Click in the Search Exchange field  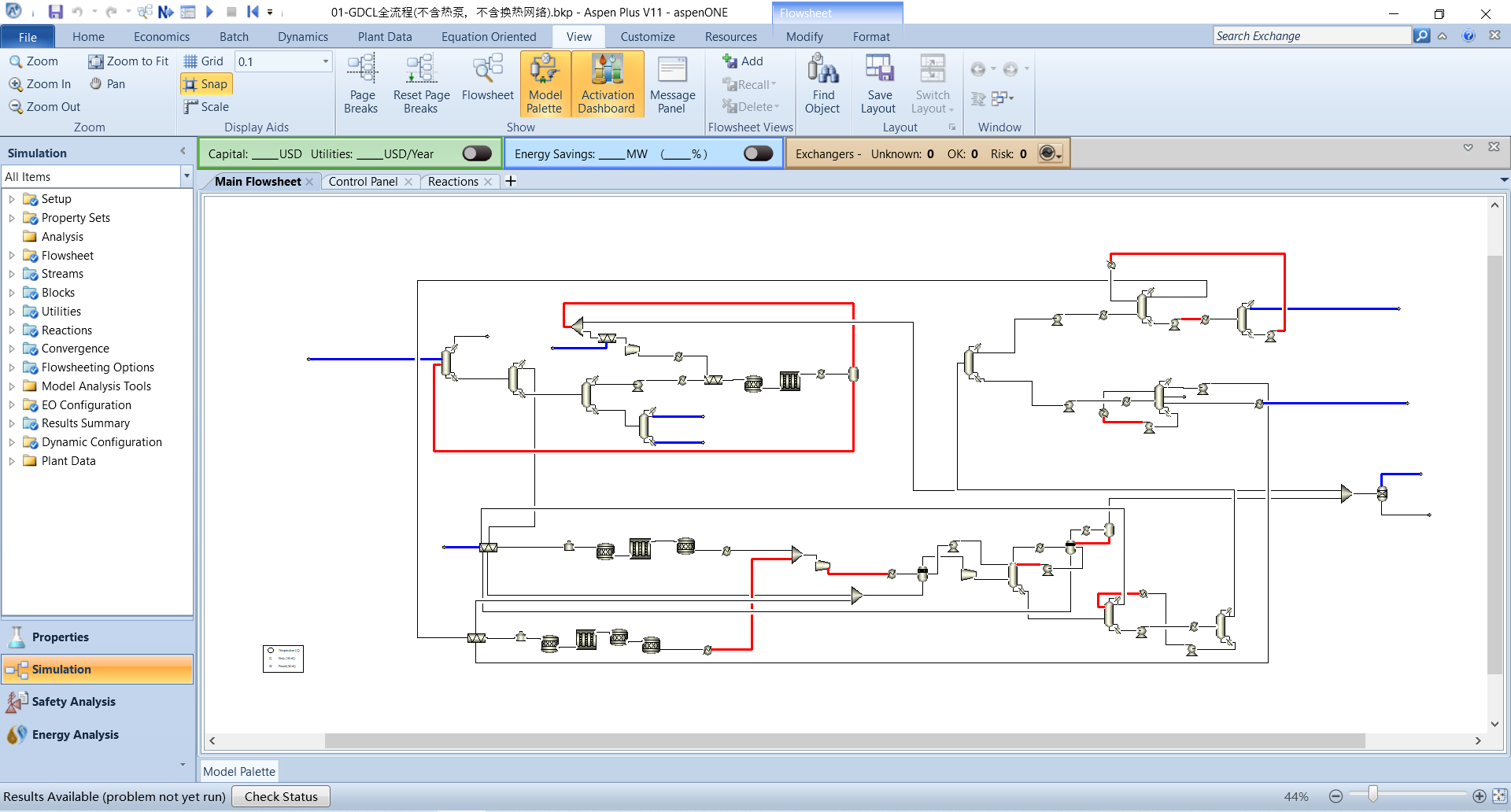tap(1312, 35)
